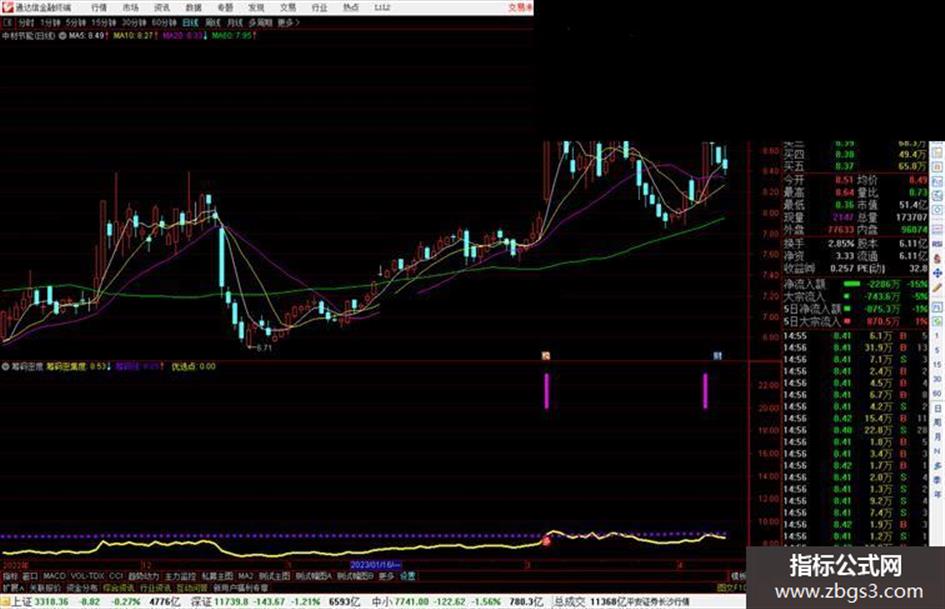Click the 交易 button at top right
Viewport: 945px width, 609px height.
pos(519,8)
